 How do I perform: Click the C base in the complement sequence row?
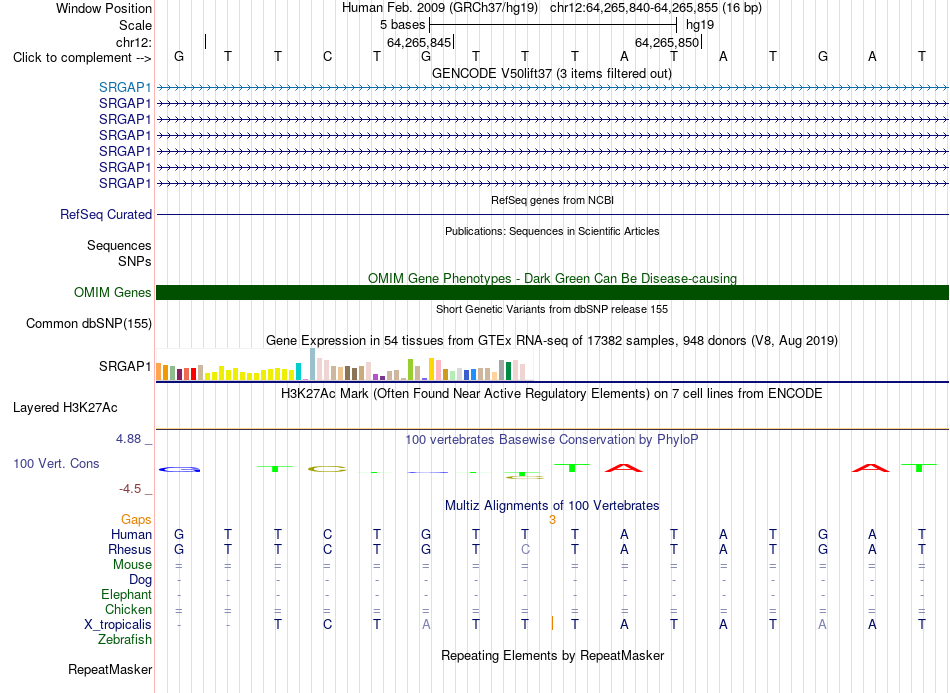click(x=327, y=56)
